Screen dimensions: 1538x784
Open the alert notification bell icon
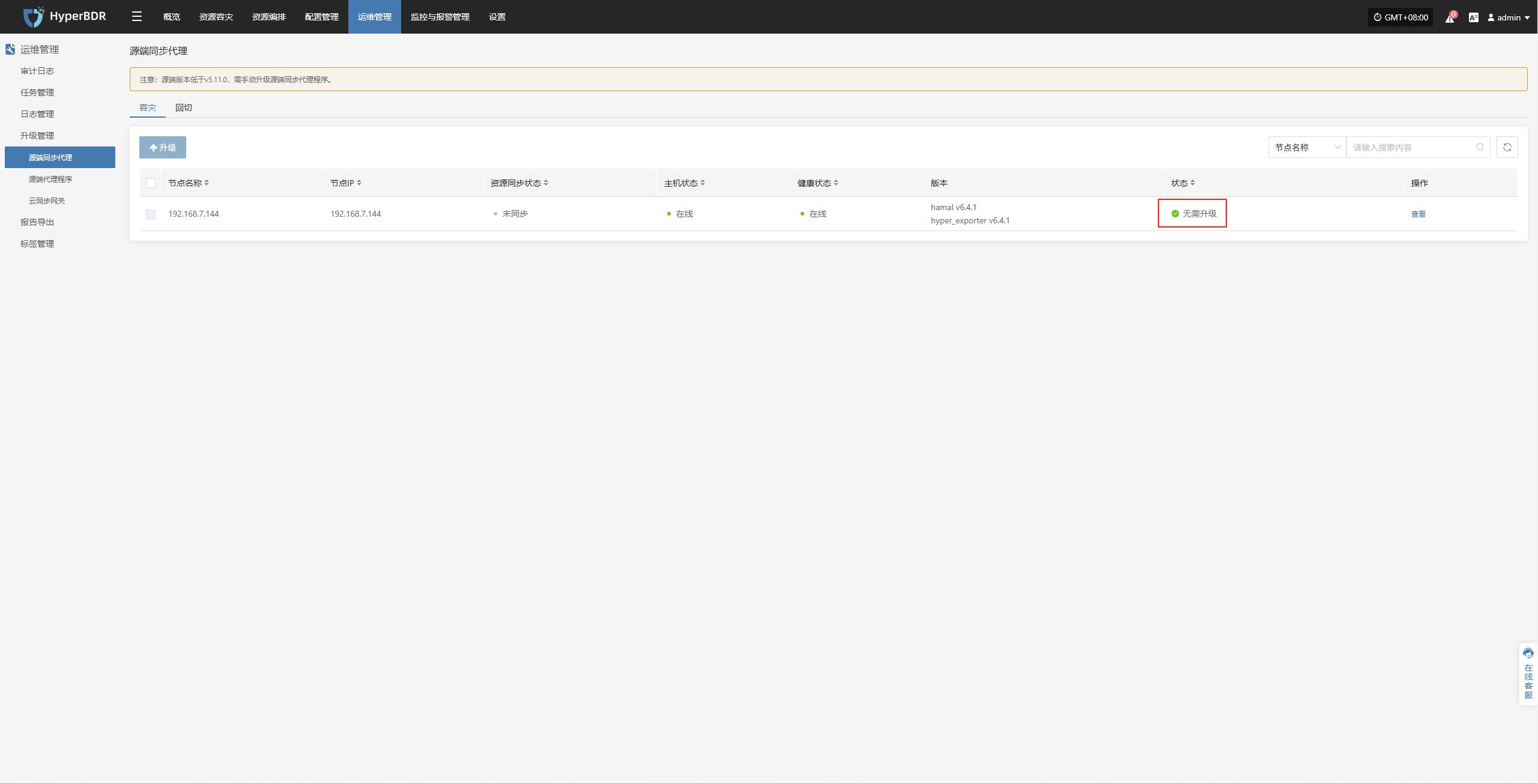click(x=1450, y=17)
